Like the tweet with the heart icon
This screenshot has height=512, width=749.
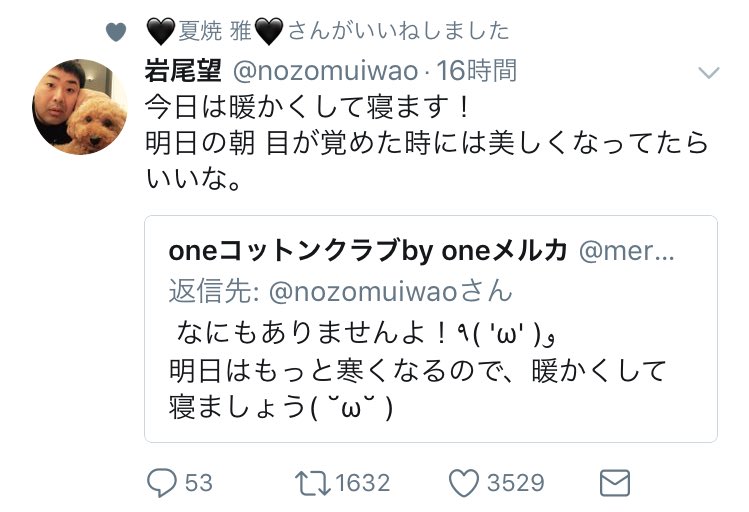(463, 483)
